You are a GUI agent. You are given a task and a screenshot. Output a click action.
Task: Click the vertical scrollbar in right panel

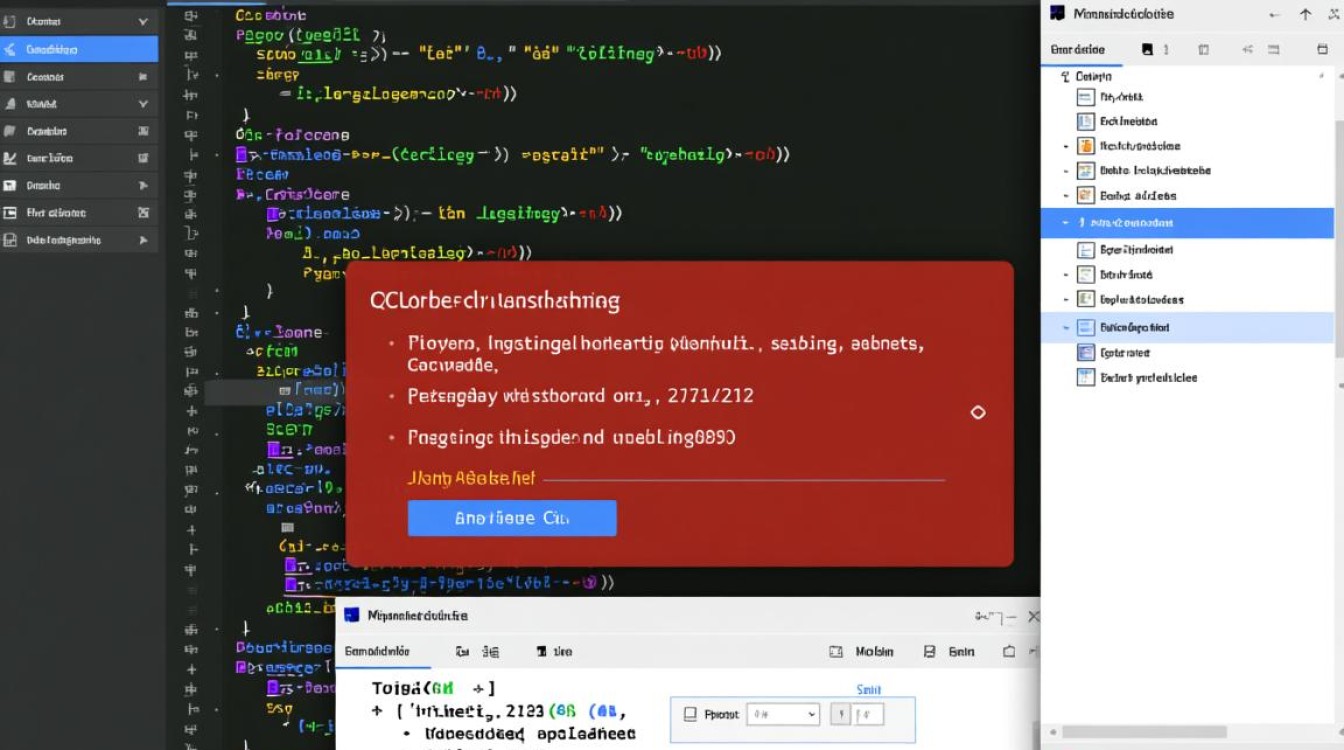click(x=1338, y=300)
